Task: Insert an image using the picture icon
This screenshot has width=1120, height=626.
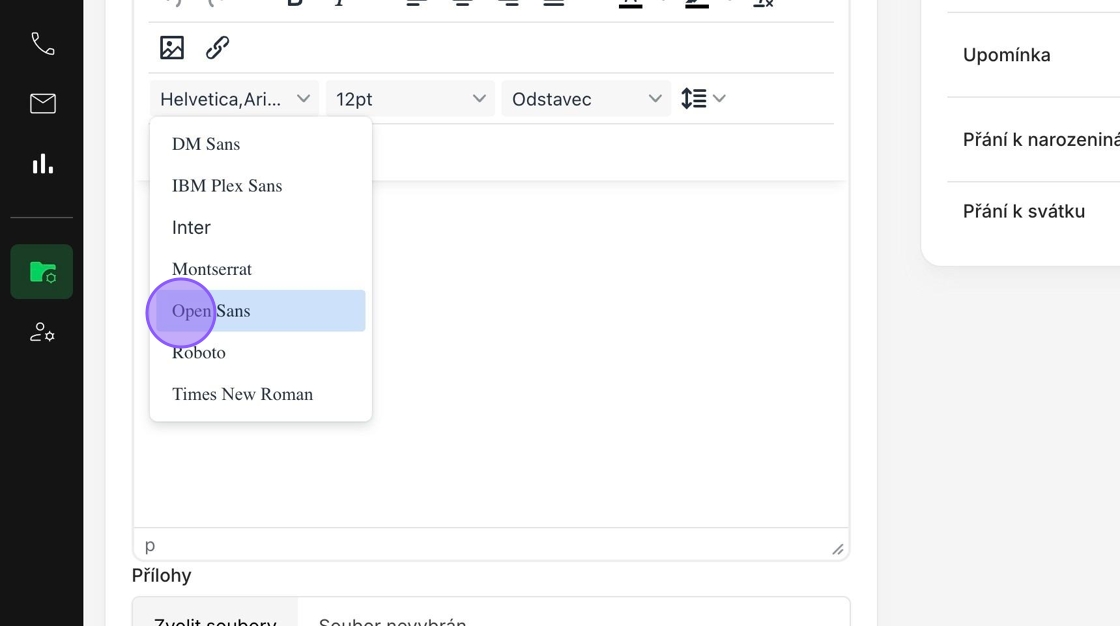Action: pos(171,48)
